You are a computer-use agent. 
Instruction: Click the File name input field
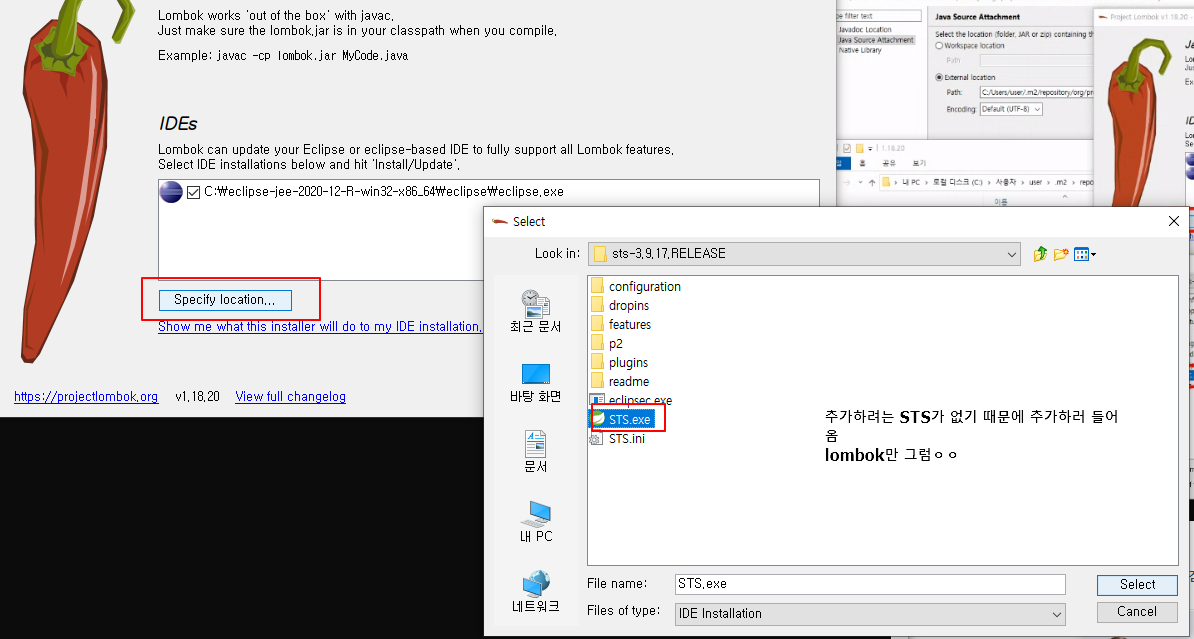click(870, 584)
